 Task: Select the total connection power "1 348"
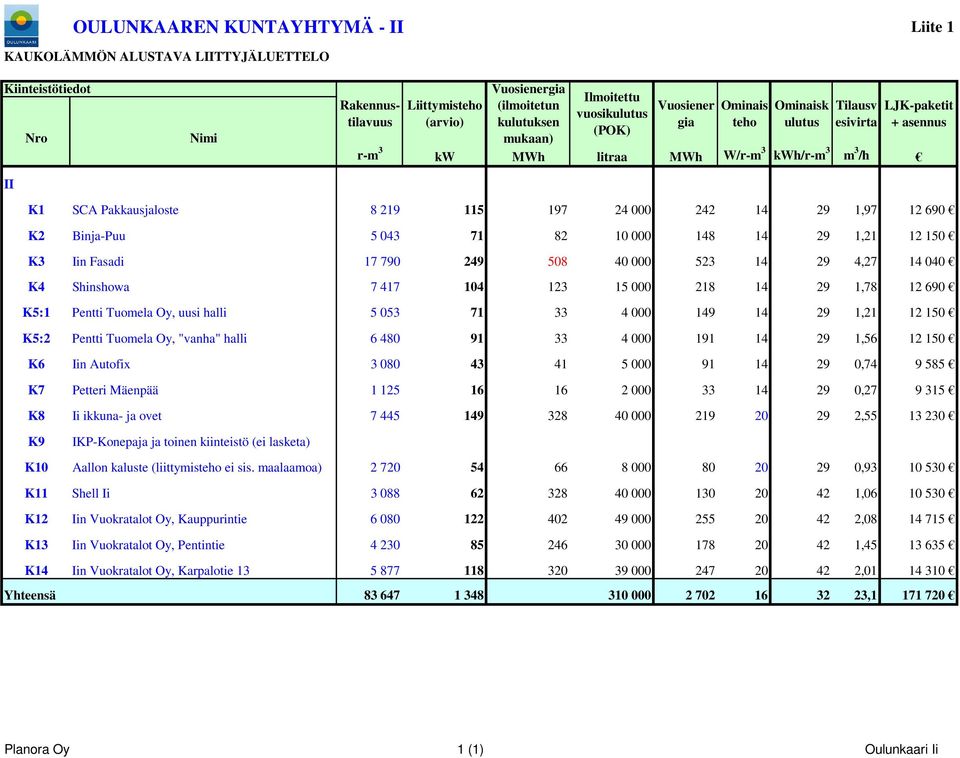pos(469,595)
